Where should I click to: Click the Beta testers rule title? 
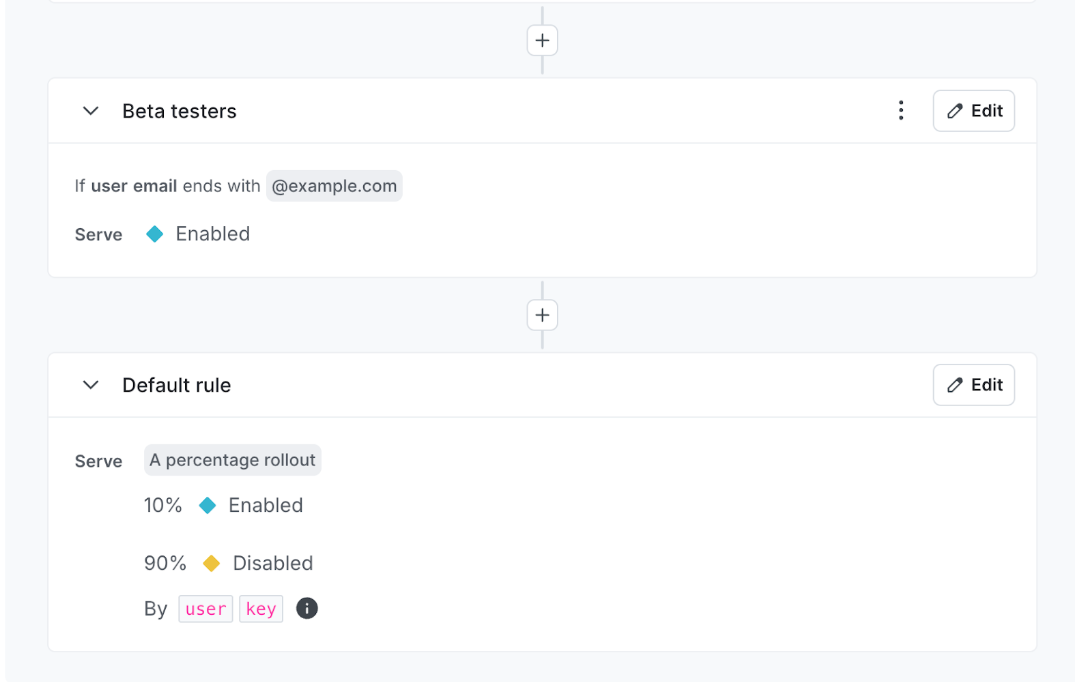tap(179, 111)
